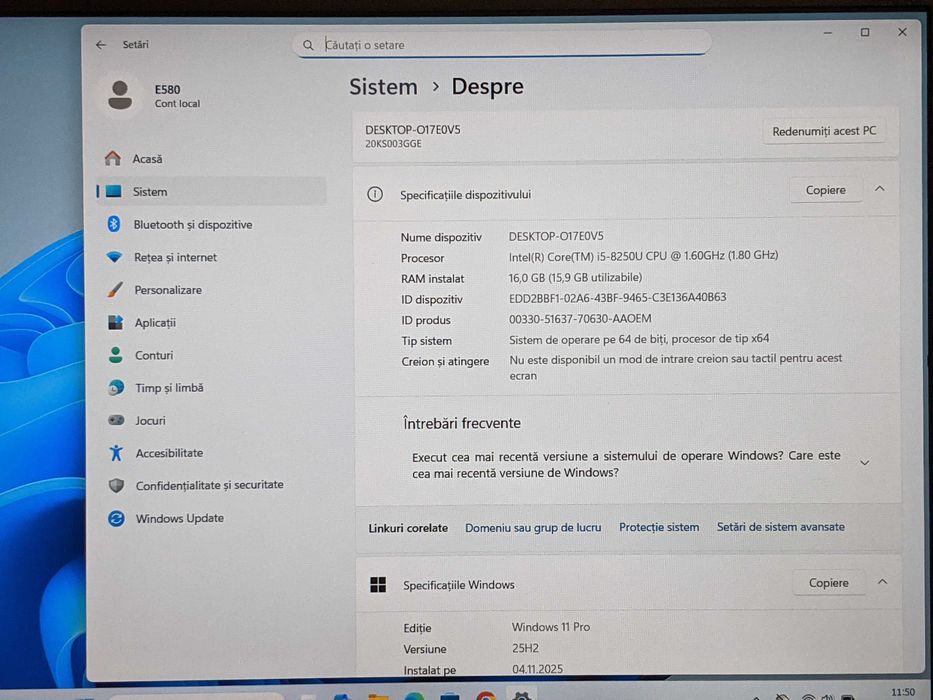Click the 'Întrebări frecvente' heading

pyautogui.click(x=462, y=423)
